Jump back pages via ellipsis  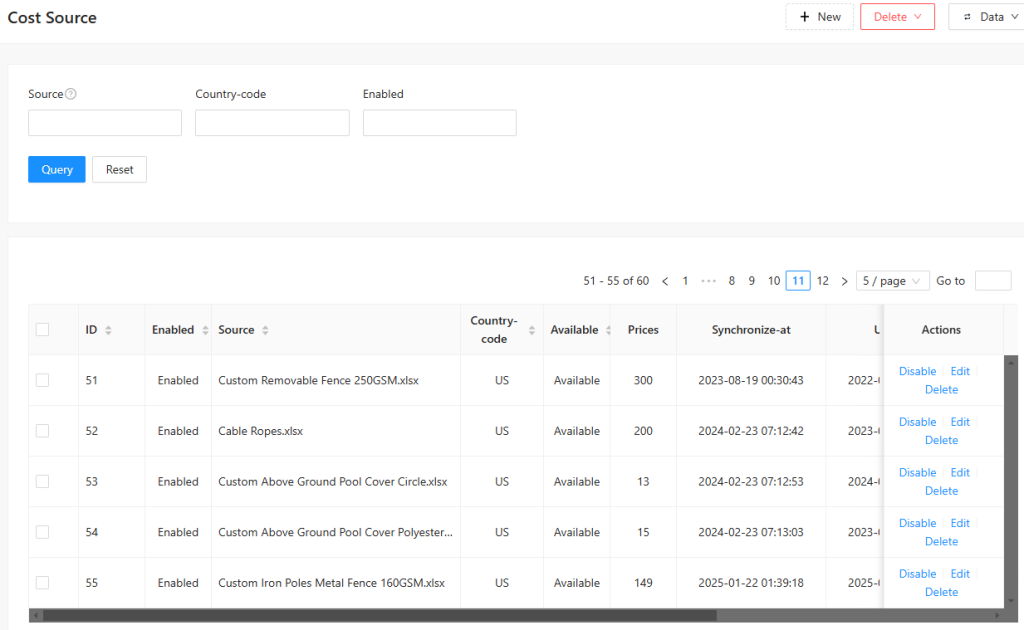coord(709,281)
